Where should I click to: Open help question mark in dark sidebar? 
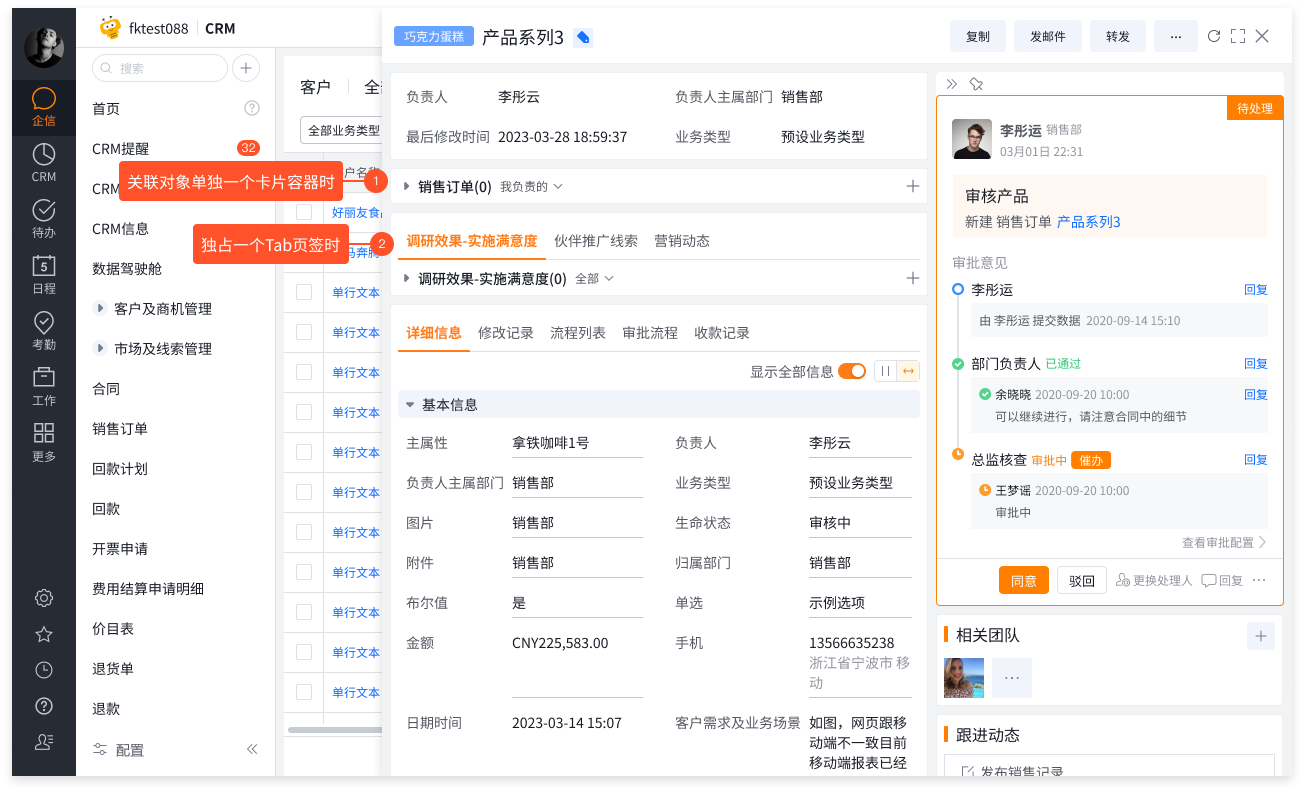point(44,706)
